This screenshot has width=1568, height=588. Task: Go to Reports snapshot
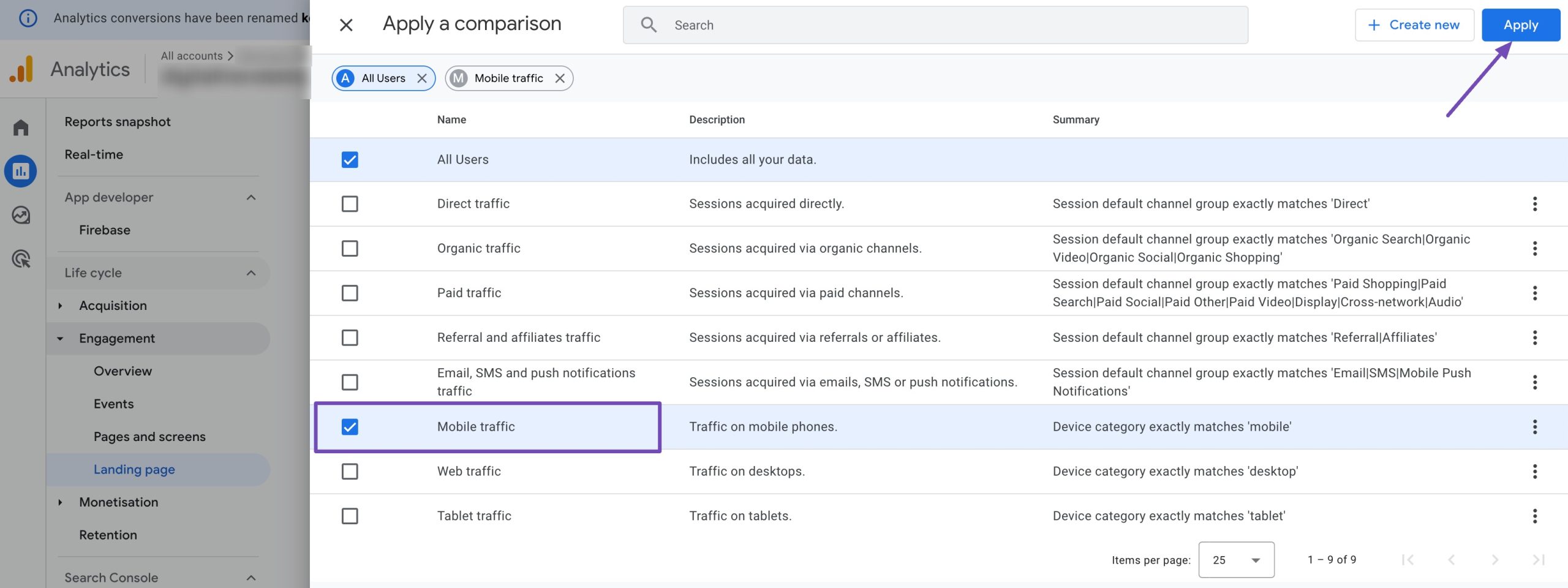[x=118, y=122]
